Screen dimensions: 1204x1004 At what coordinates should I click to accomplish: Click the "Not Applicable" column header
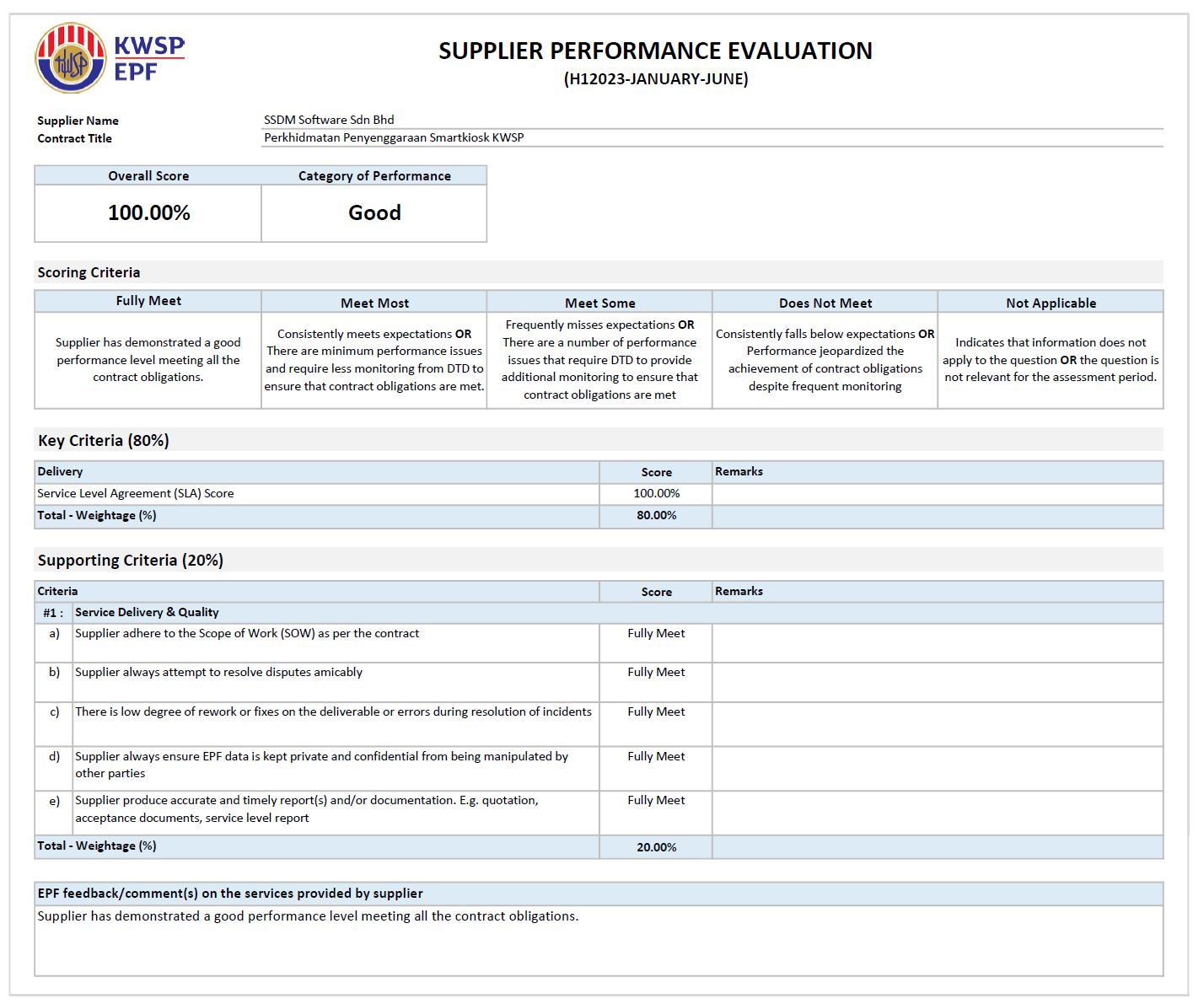1051,303
